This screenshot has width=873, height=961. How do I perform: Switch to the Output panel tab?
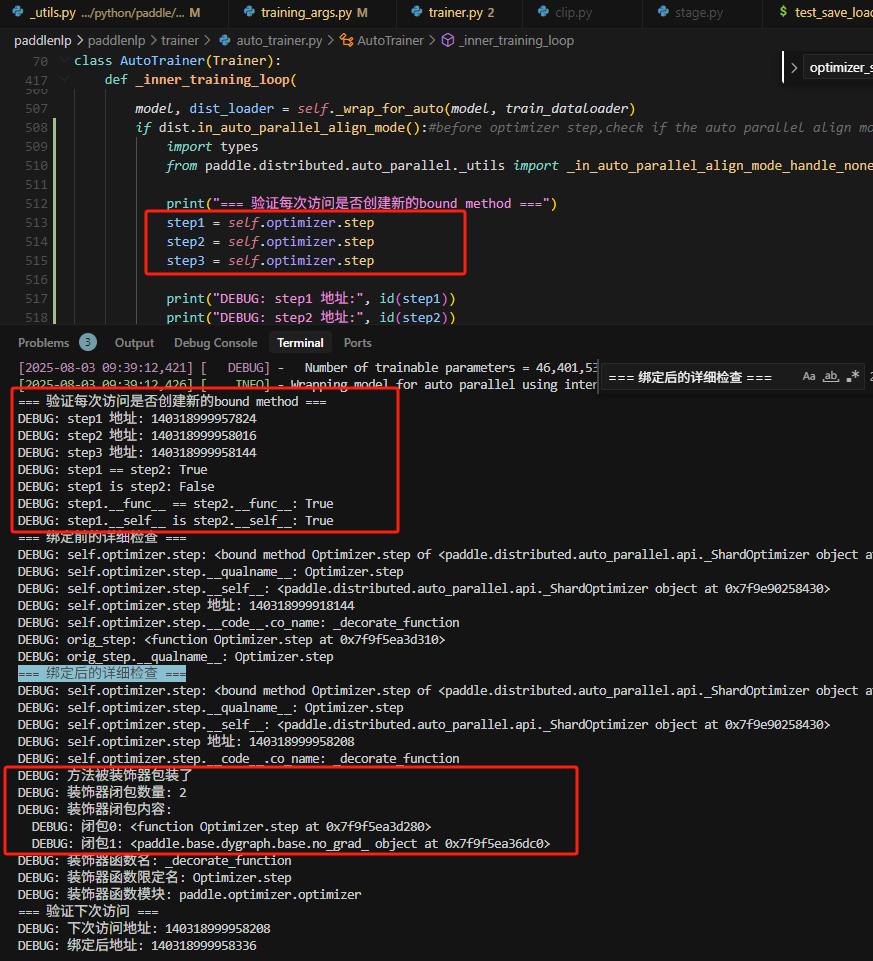click(134, 342)
